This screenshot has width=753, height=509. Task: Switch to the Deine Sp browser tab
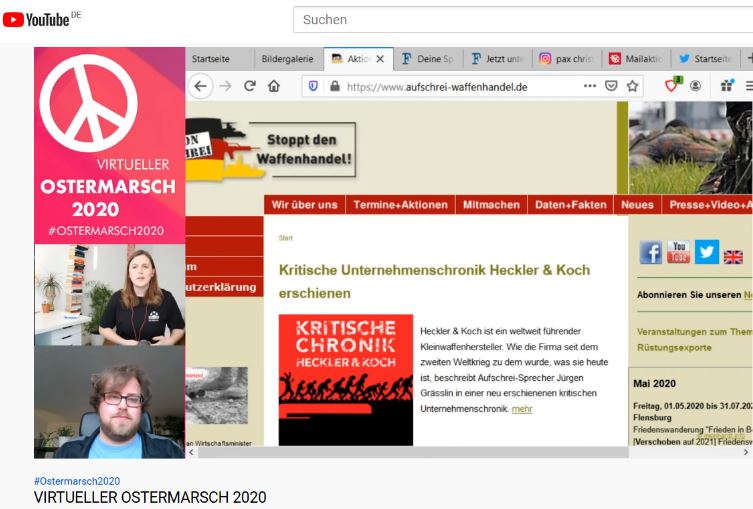pyautogui.click(x=428, y=59)
